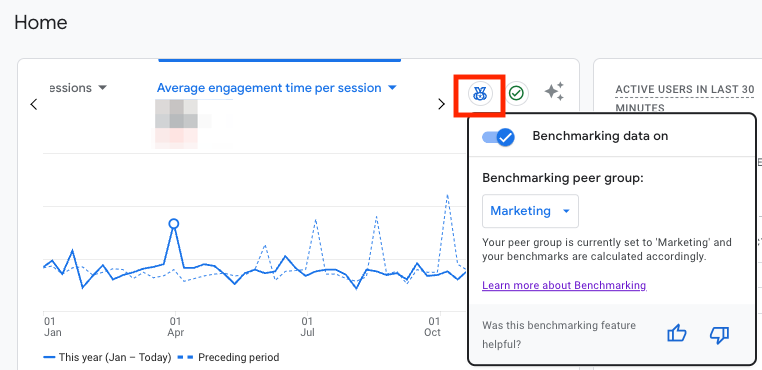Screen dimensions: 762x370
Task: Click the dashed peak near October
Action: point(447,195)
